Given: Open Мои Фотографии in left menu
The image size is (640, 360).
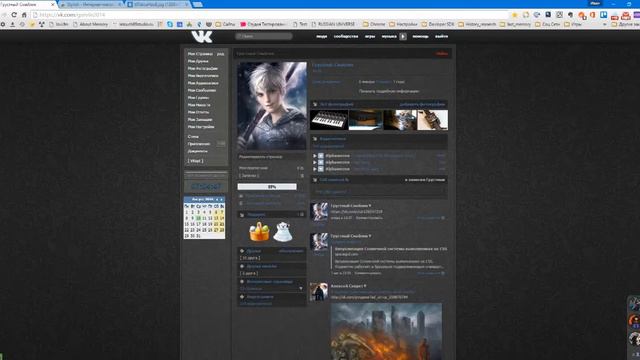Looking at the screenshot, I should [203, 69].
